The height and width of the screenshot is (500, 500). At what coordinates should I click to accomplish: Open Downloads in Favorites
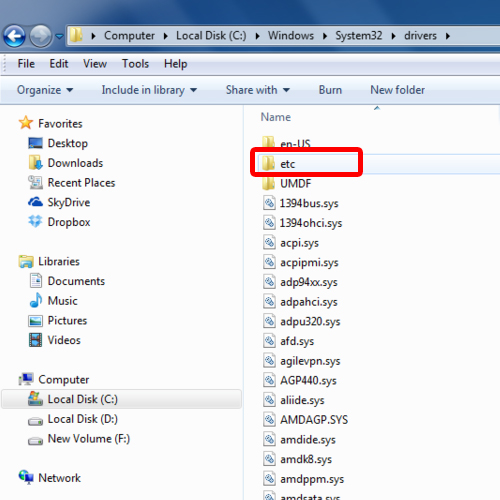[x=75, y=163]
